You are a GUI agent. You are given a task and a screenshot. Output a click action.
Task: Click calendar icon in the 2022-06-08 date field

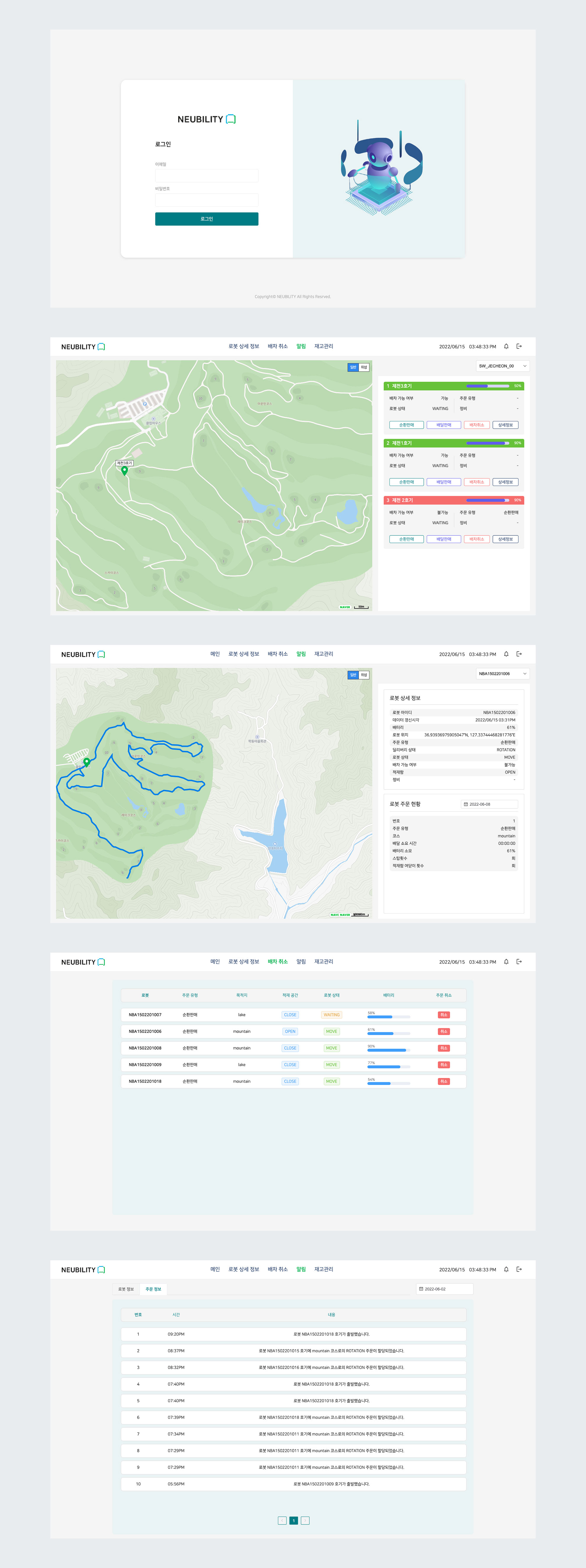coord(466,804)
